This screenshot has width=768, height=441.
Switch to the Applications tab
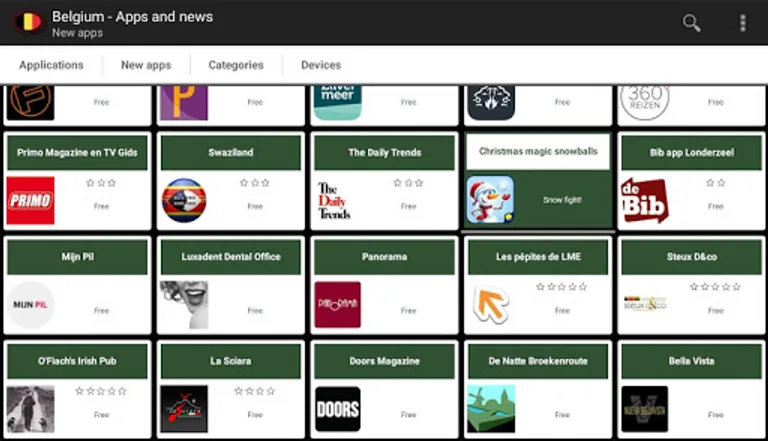tap(51, 65)
